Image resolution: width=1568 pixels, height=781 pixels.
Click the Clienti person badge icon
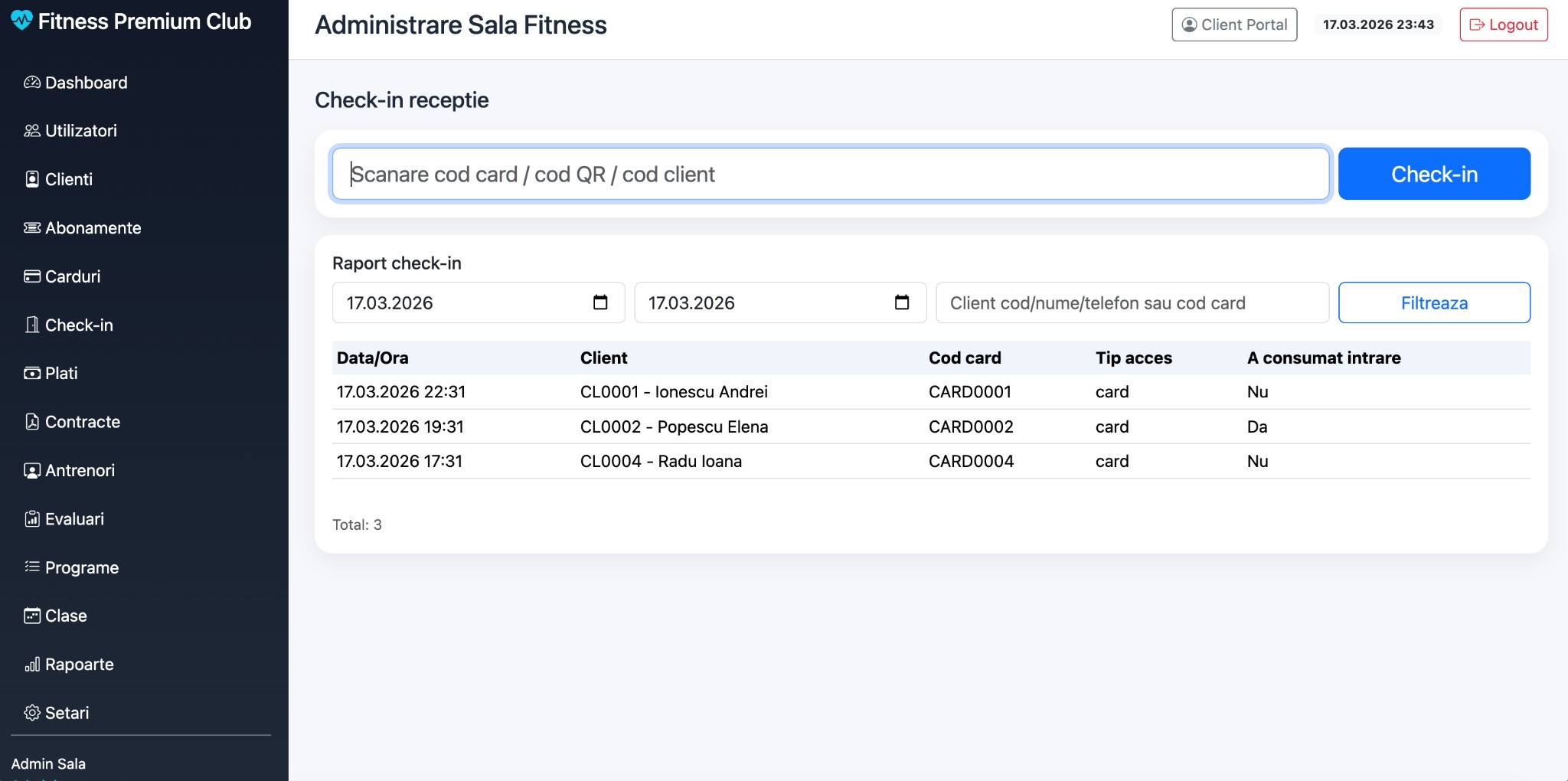(32, 179)
